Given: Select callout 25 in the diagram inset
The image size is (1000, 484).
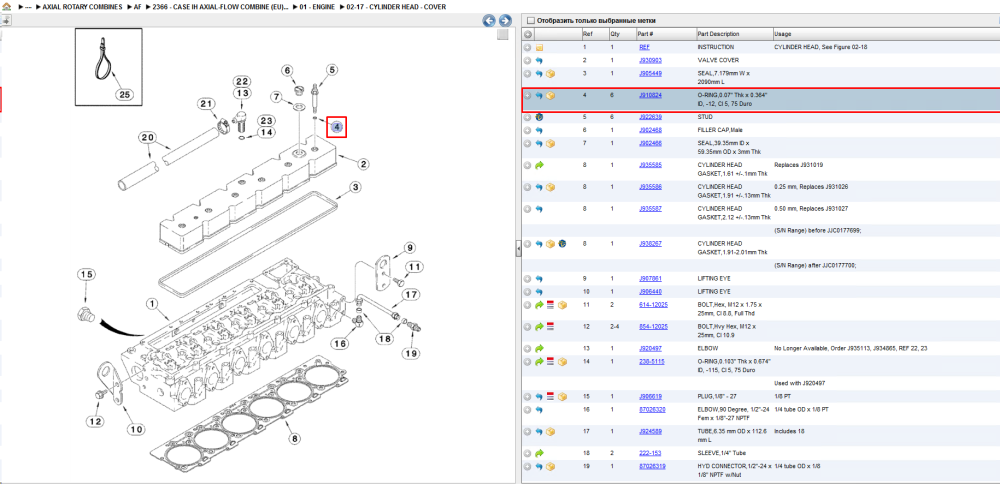Looking at the screenshot, I should point(124,94).
